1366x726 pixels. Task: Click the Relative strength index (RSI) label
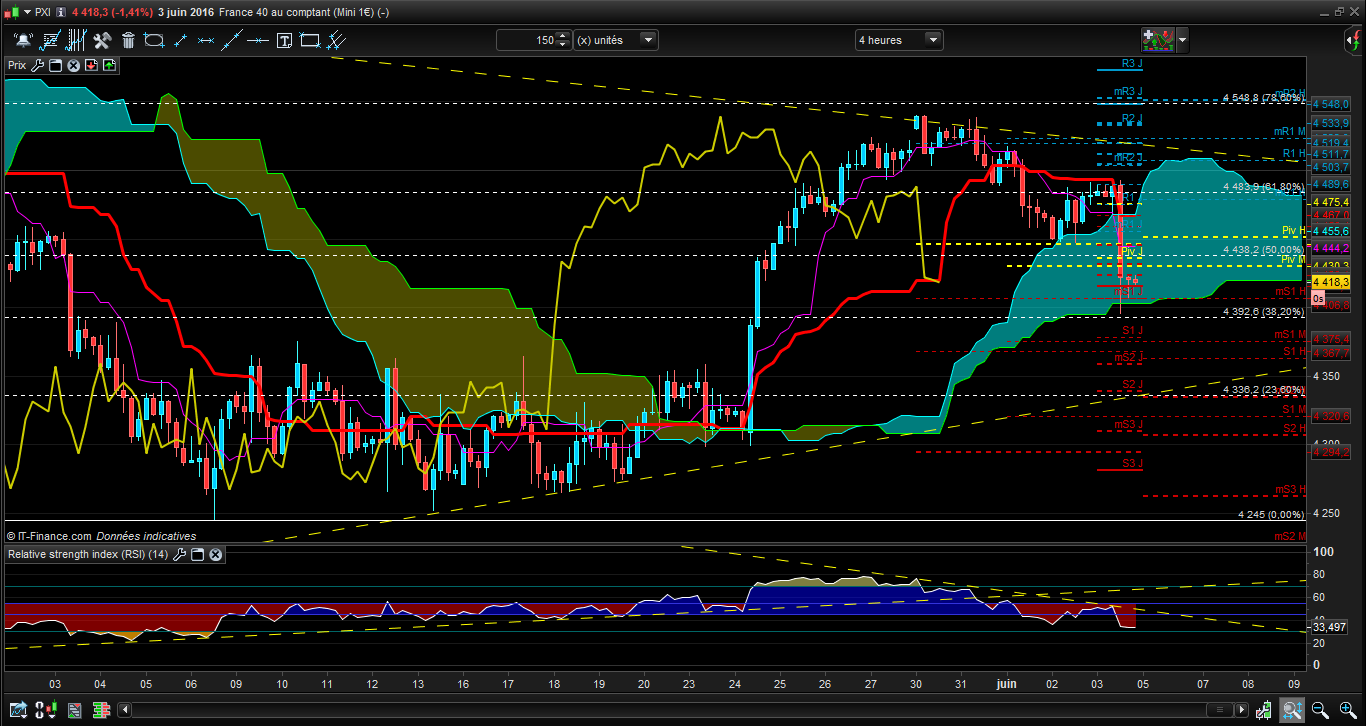88,554
